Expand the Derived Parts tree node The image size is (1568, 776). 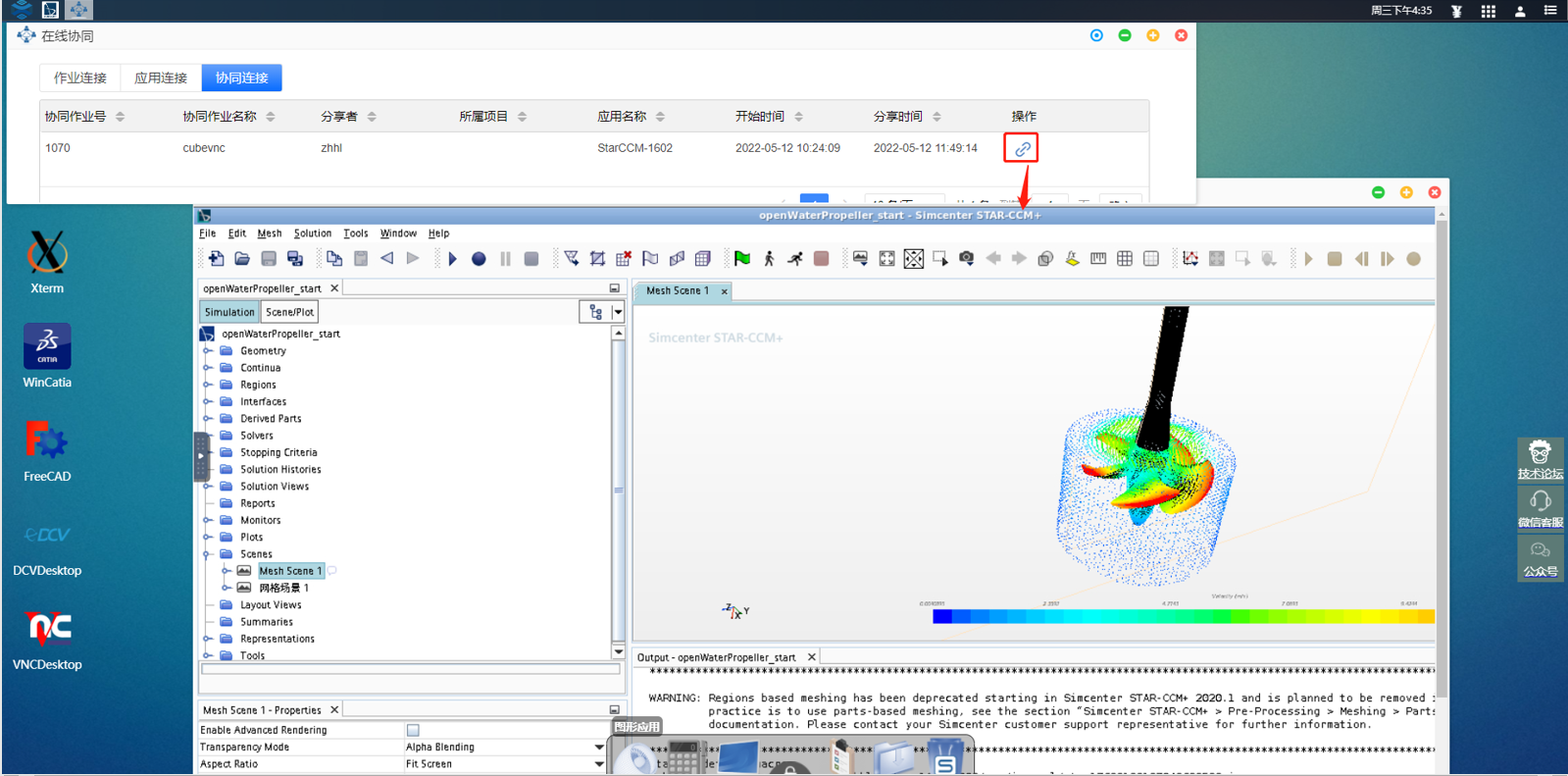click(x=208, y=419)
